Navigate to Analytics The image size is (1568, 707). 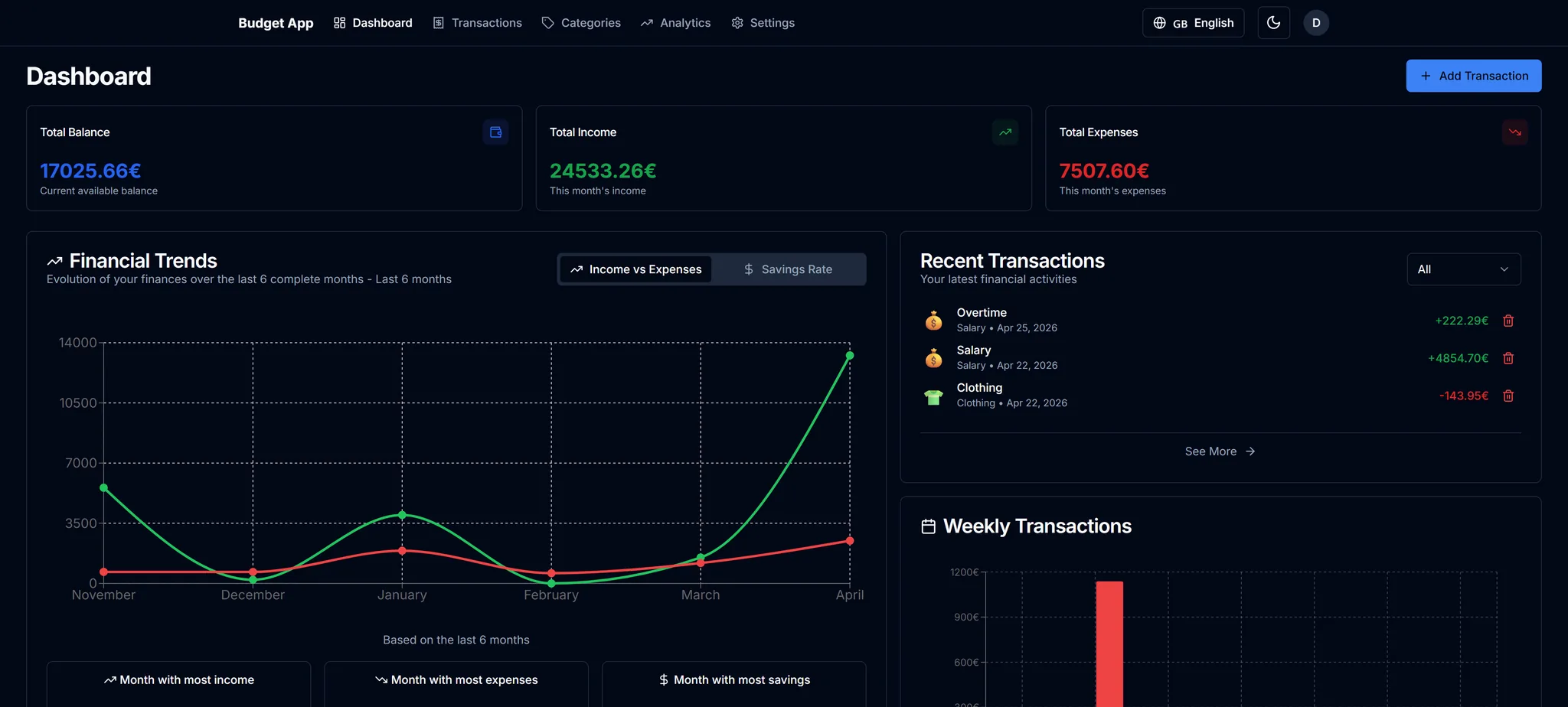tap(676, 23)
